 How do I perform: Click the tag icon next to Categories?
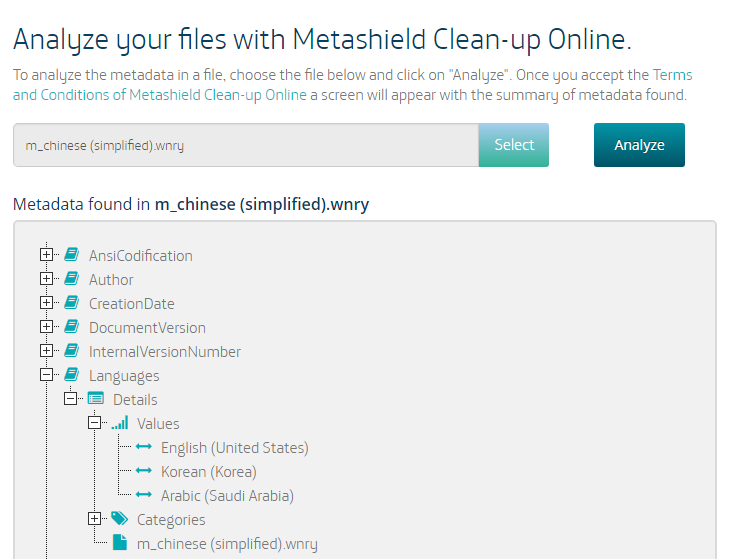click(119, 519)
